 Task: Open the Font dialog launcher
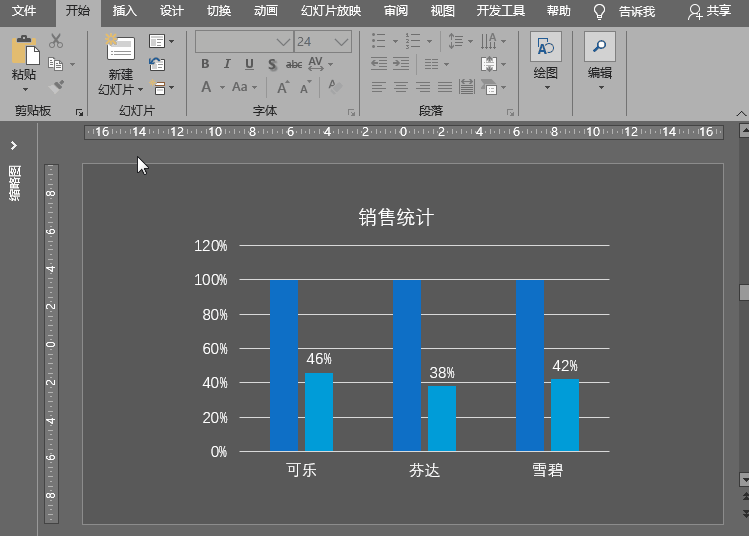[x=352, y=112]
